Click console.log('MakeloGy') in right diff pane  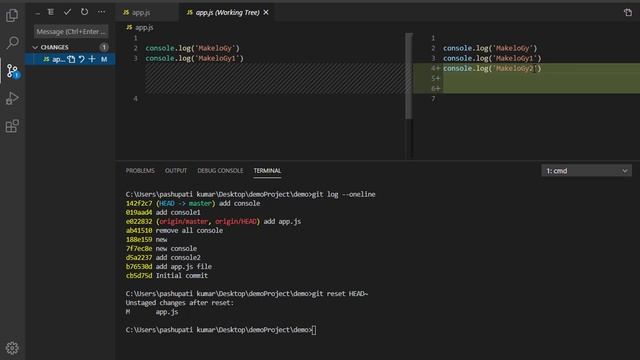coord(490,48)
